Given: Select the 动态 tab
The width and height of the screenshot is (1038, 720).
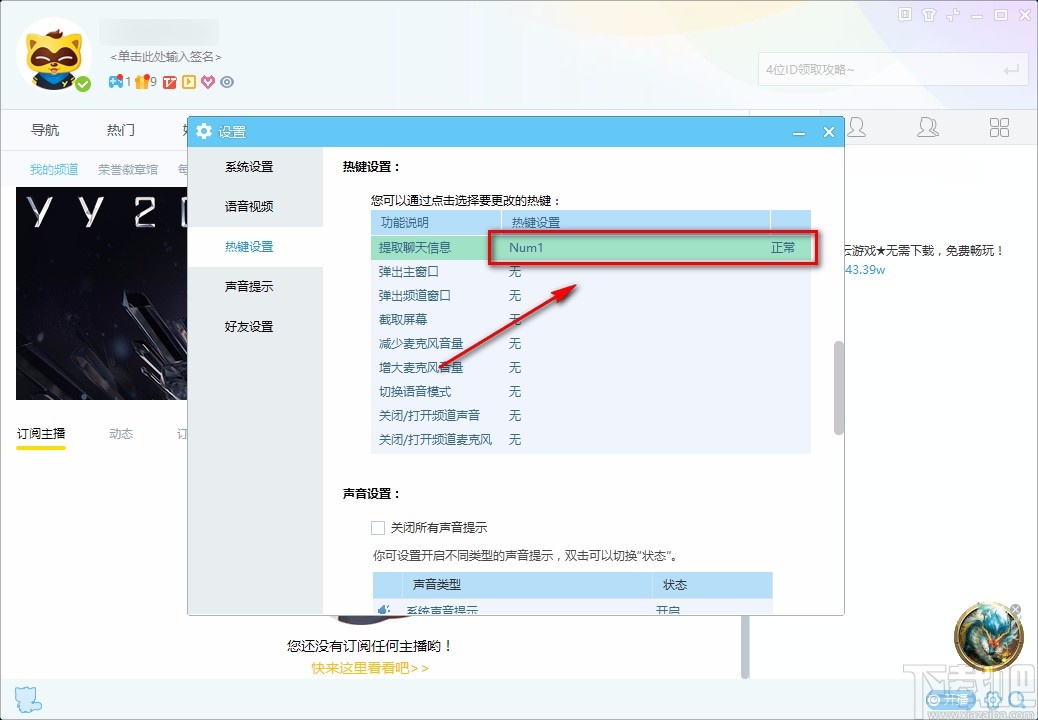Looking at the screenshot, I should (x=121, y=433).
